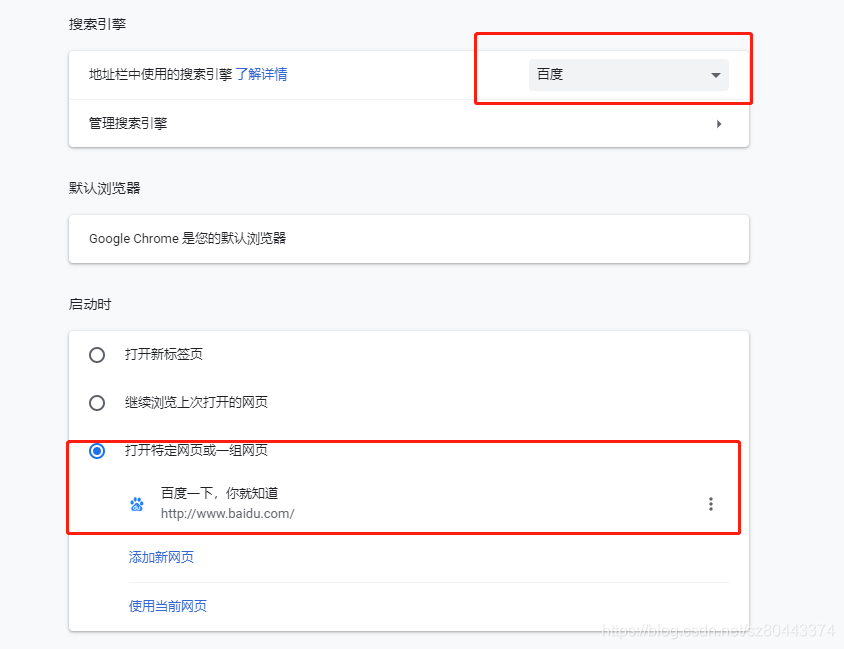
Task: Click the 使用当前网页 link
Action: coord(167,606)
